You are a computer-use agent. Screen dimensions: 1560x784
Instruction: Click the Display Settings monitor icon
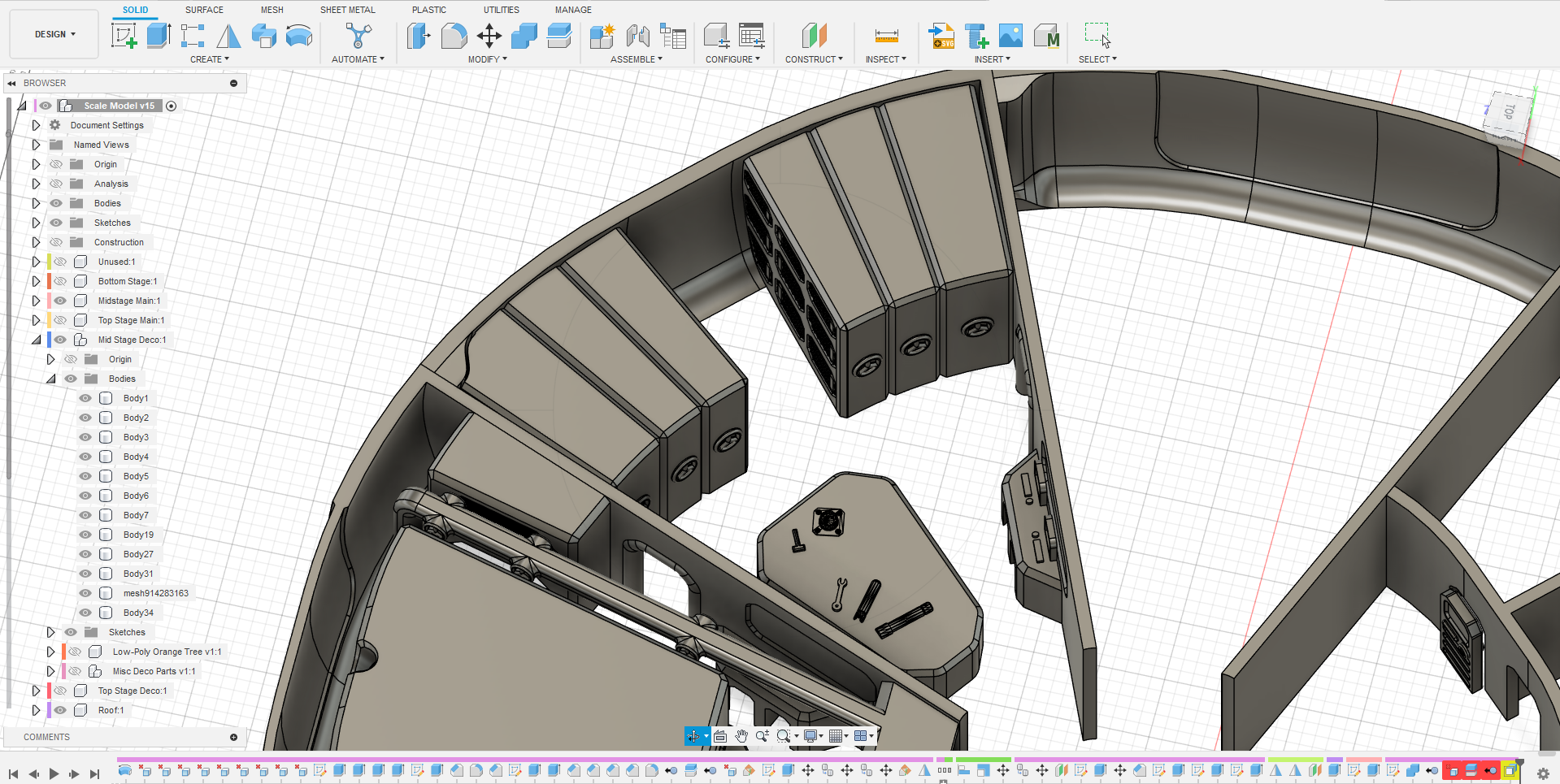(810, 736)
